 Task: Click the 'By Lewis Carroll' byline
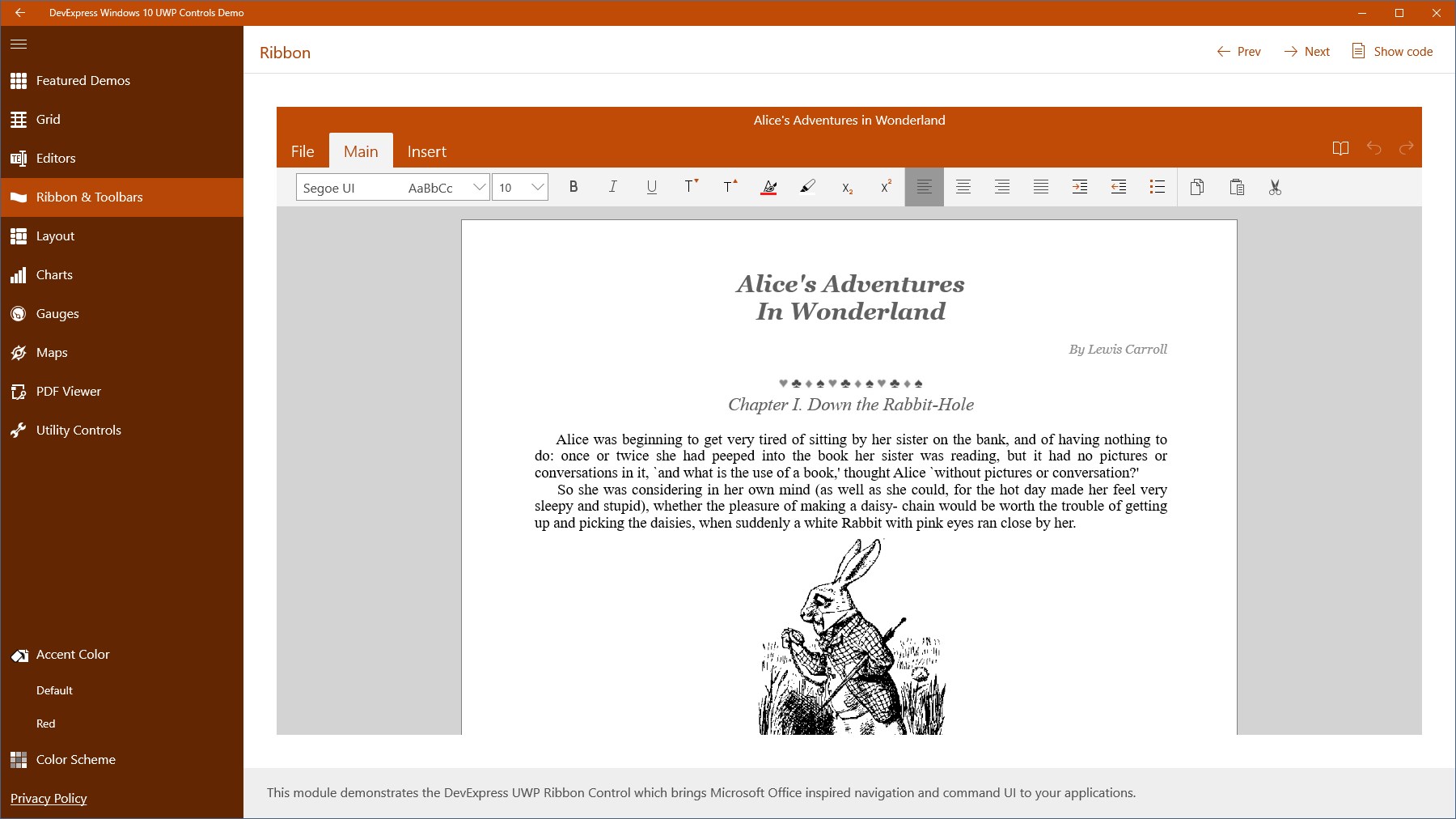tap(1118, 350)
